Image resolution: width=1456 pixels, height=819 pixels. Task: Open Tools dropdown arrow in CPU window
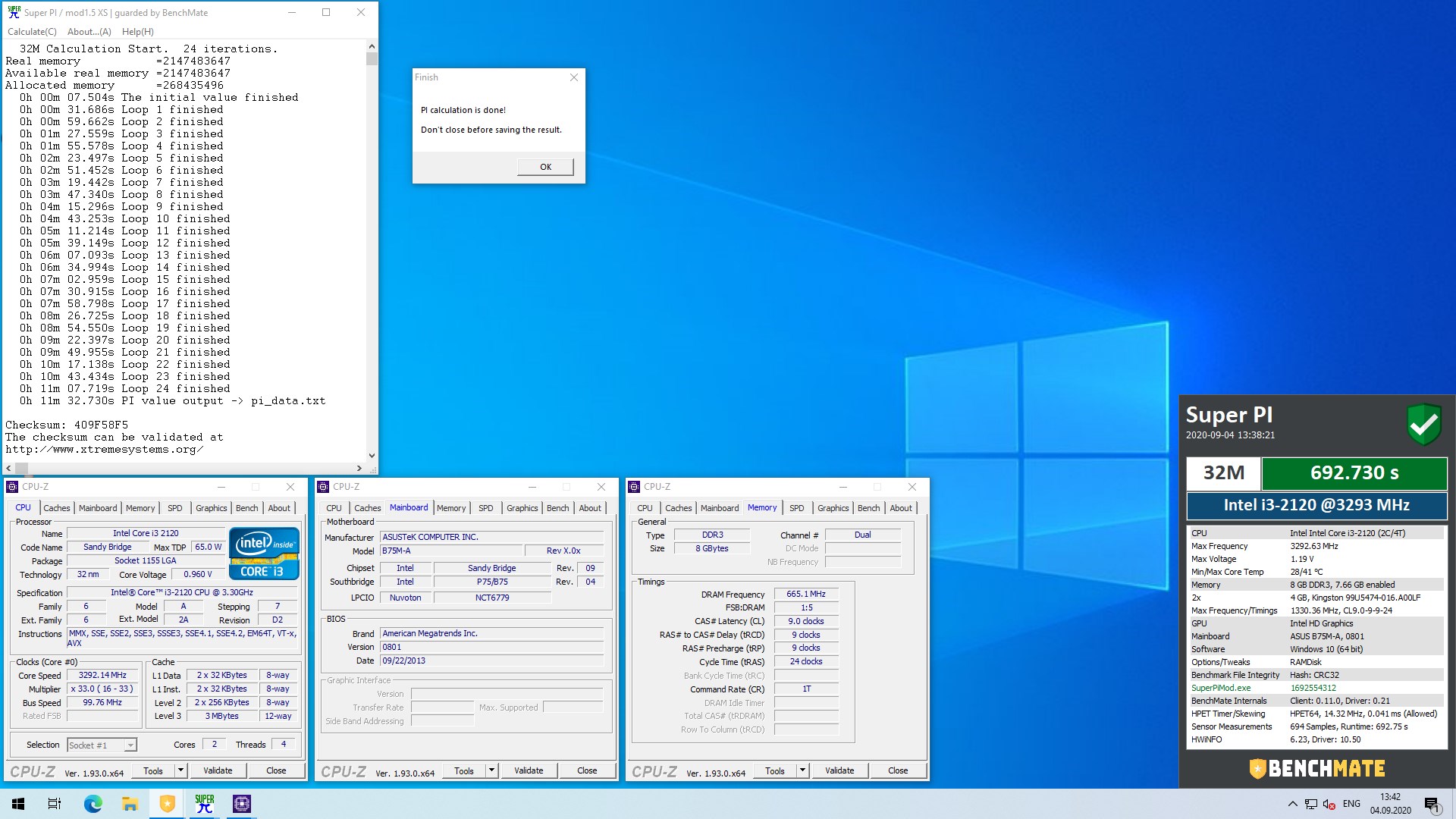click(180, 770)
